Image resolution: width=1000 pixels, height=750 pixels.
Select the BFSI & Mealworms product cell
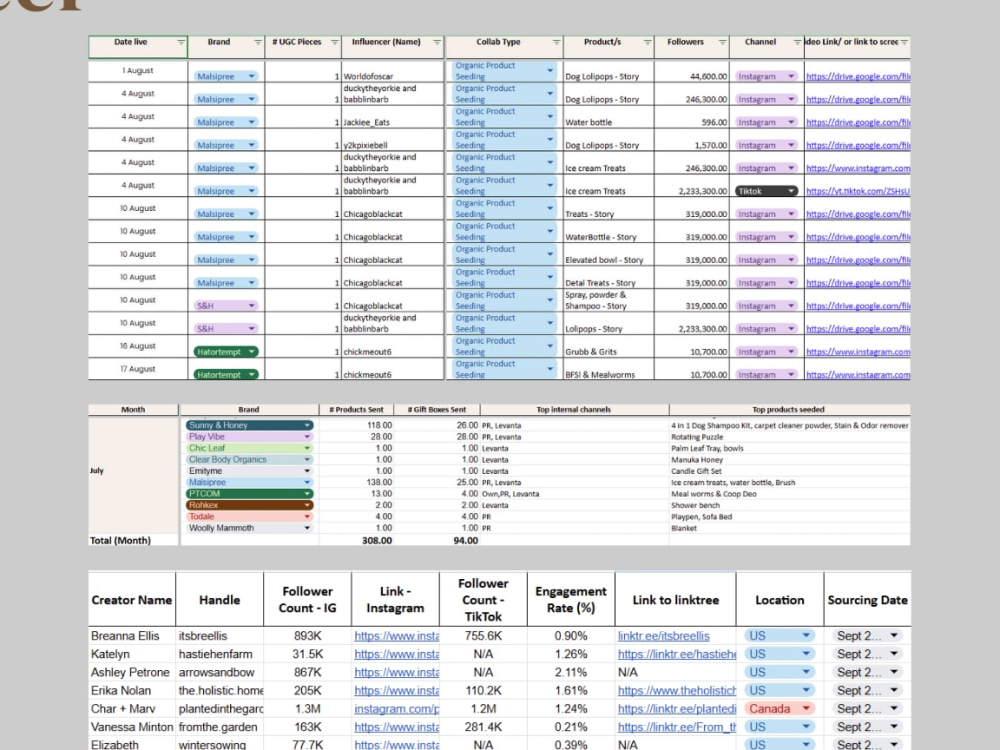click(608, 370)
